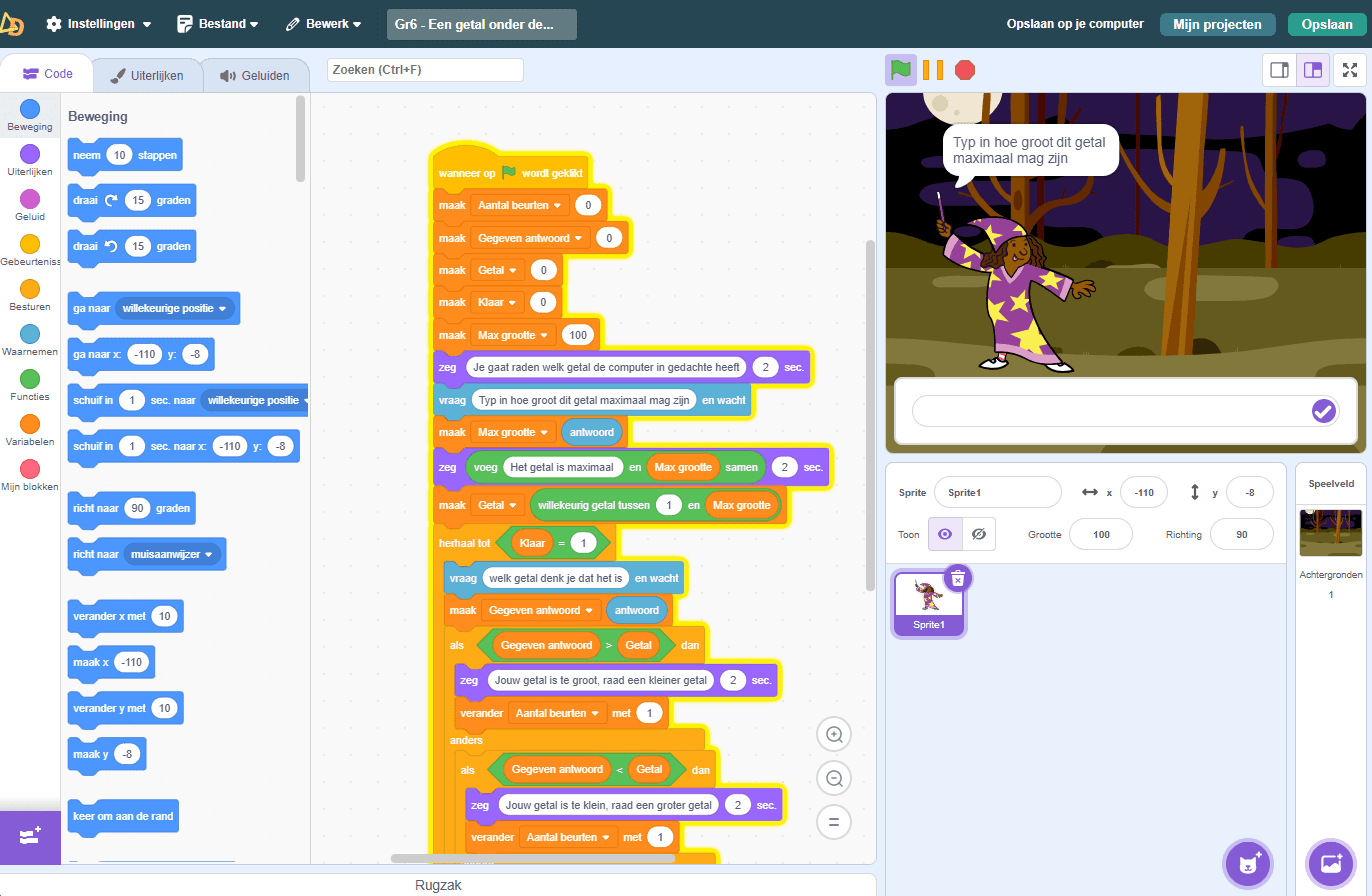The image size is (1372, 896).
Task: Zoom in on the code workspace
Action: coord(834,734)
